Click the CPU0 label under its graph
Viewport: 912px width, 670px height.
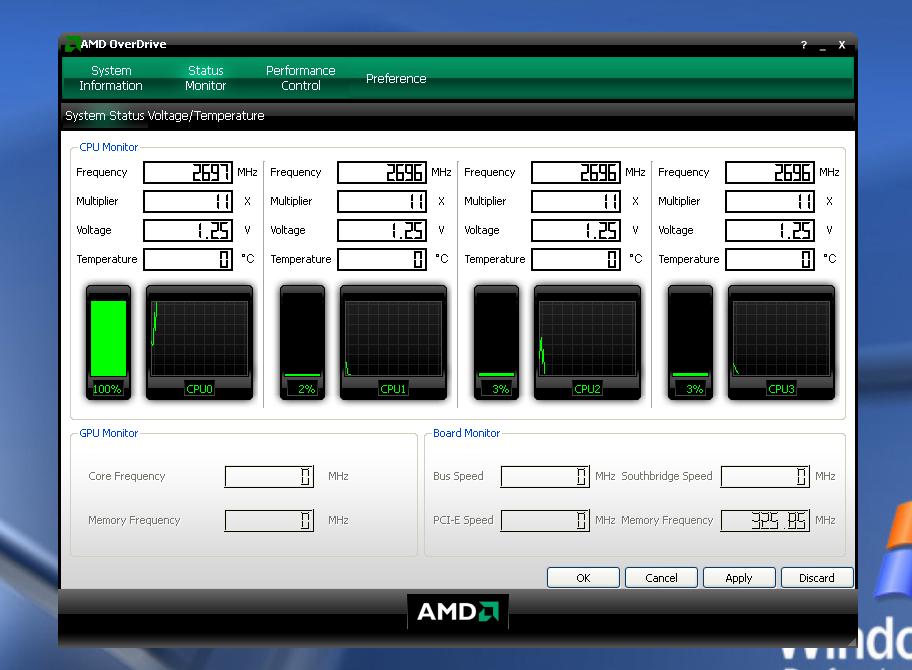pos(200,389)
